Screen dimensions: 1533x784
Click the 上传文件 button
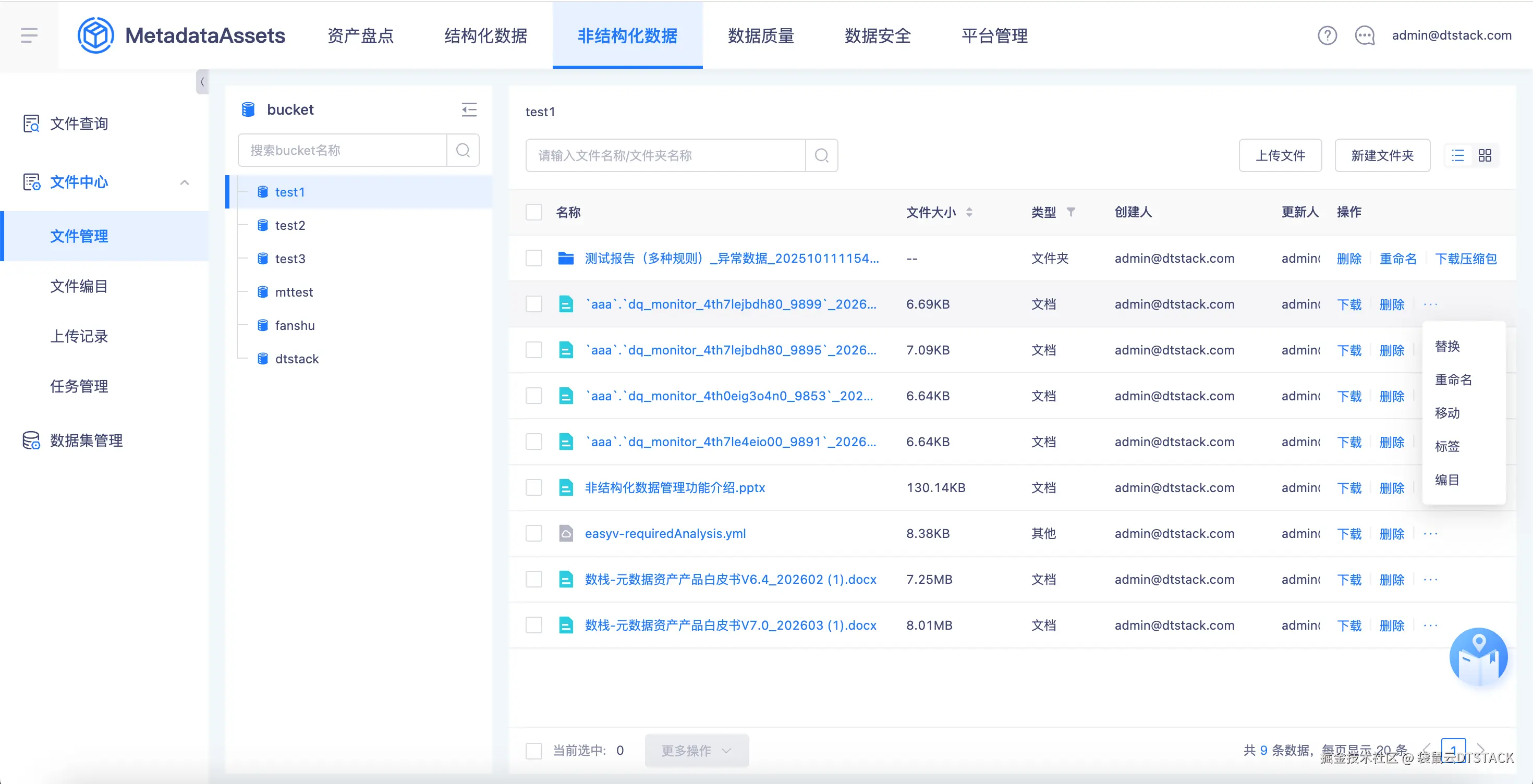click(x=1280, y=155)
